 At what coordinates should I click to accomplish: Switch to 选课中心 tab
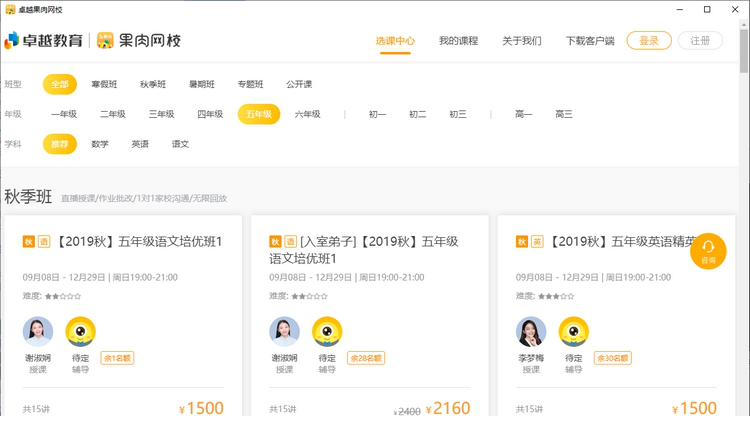click(x=395, y=41)
